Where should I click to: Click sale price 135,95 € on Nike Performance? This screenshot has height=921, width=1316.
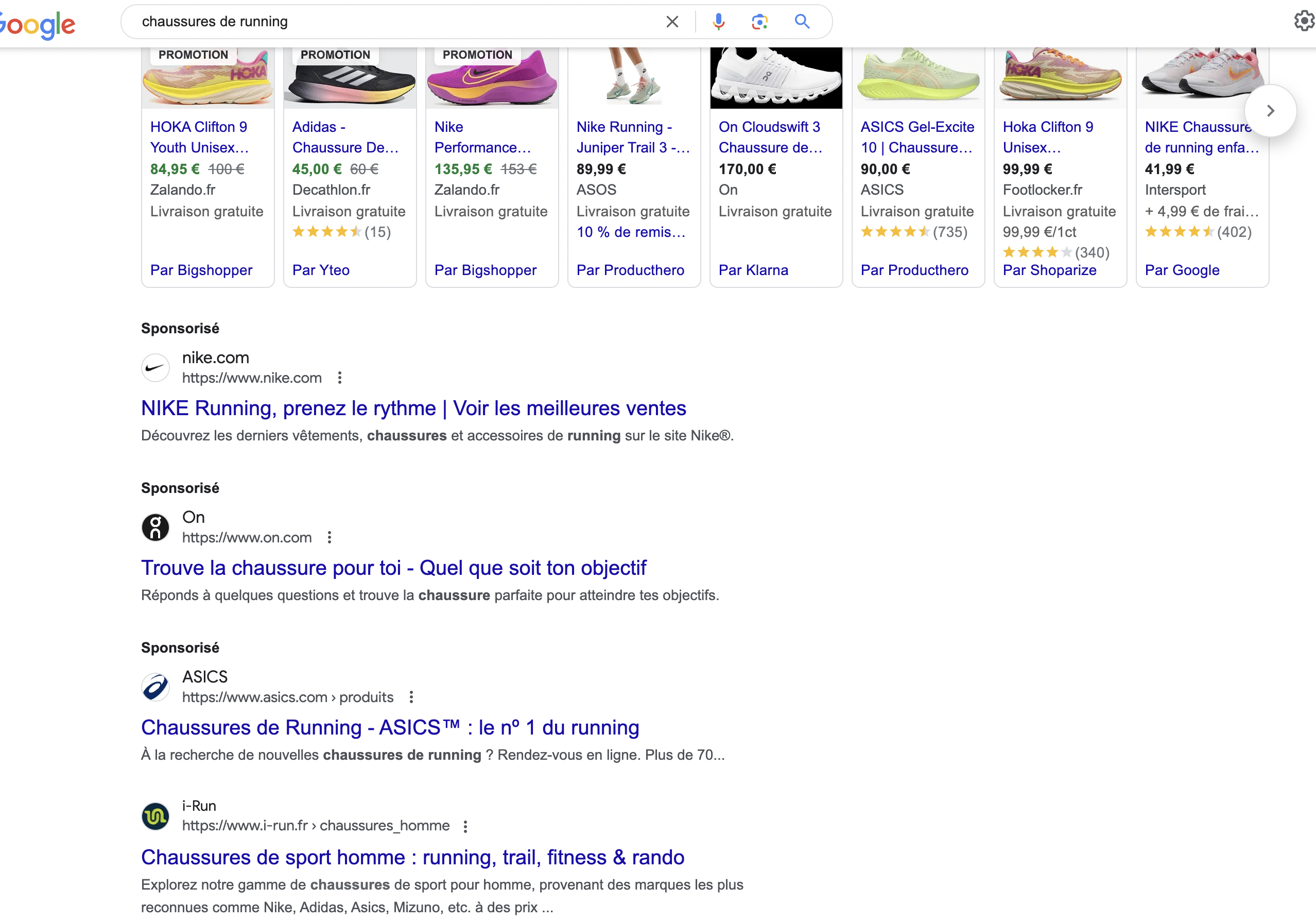pyautogui.click(x=463, y=169)
